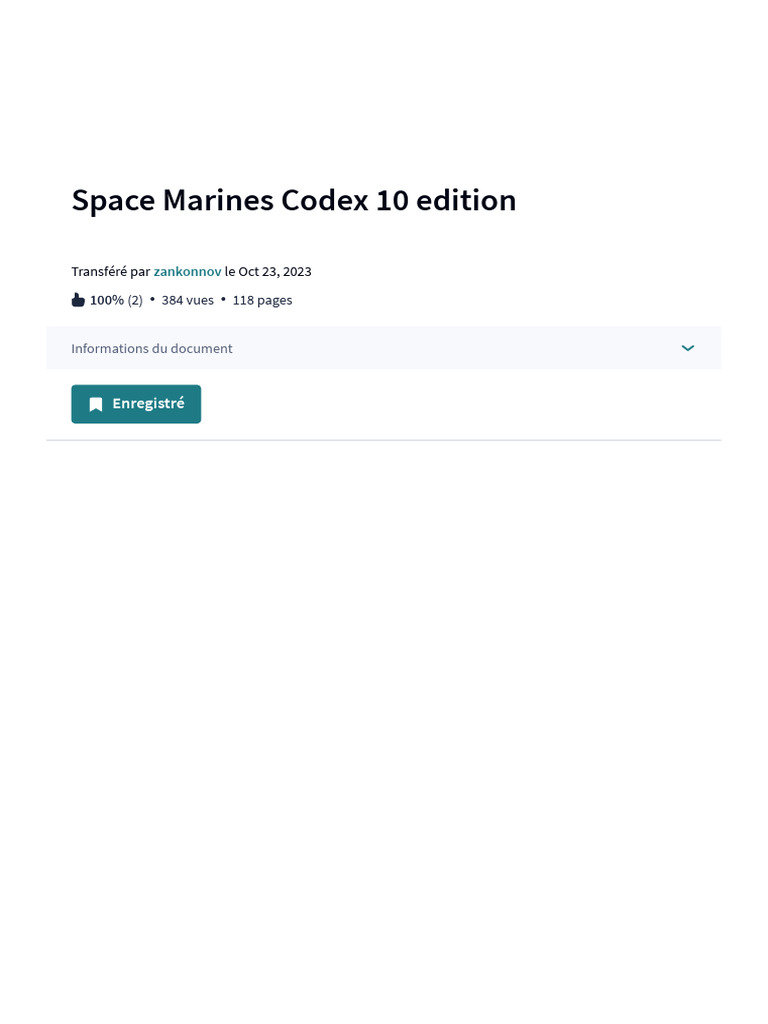Select the "(2)" ratings count
The height and width of the screenshot is (1024, 768).
point(135,300)
